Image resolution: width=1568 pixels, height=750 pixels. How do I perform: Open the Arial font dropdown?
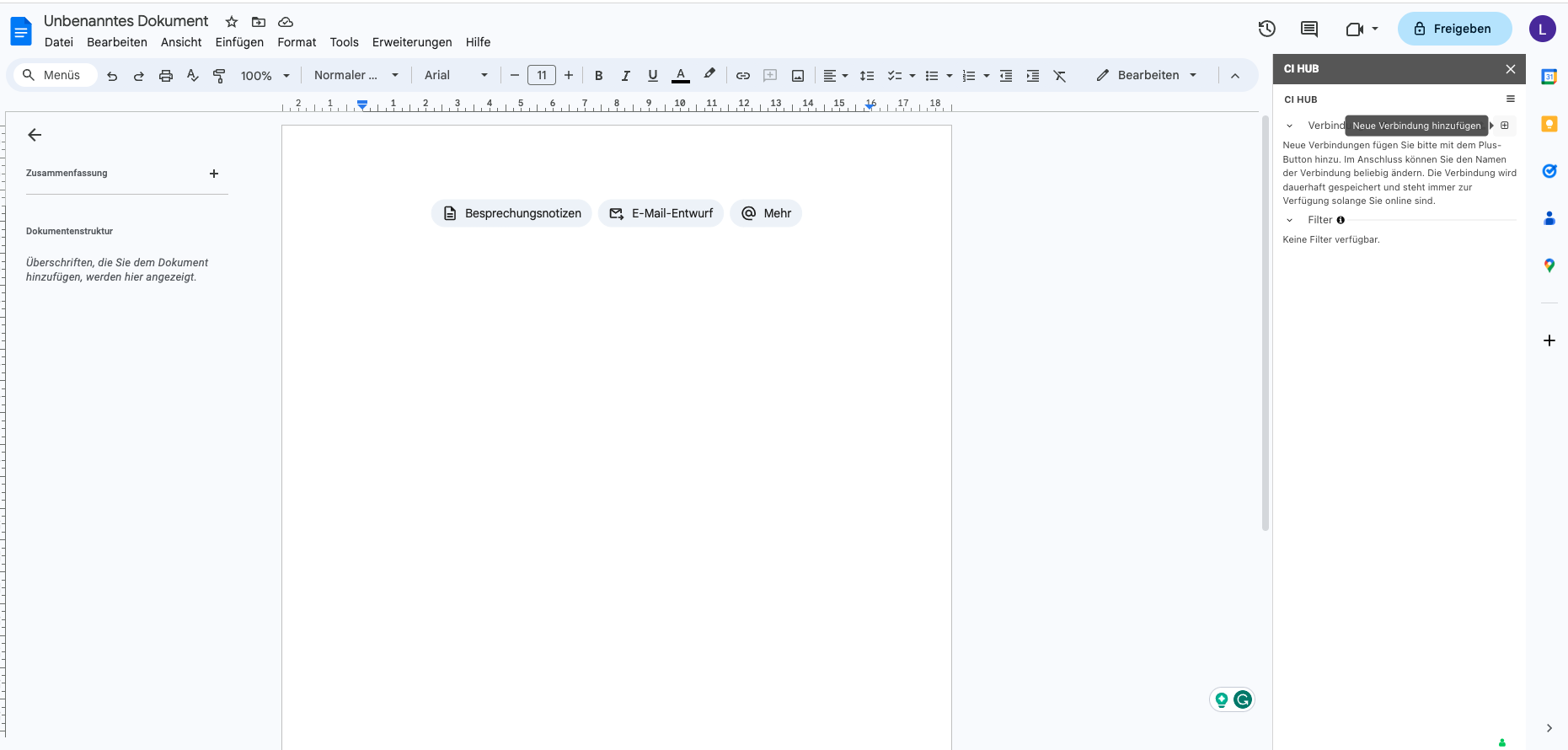[x=456, y=76]
